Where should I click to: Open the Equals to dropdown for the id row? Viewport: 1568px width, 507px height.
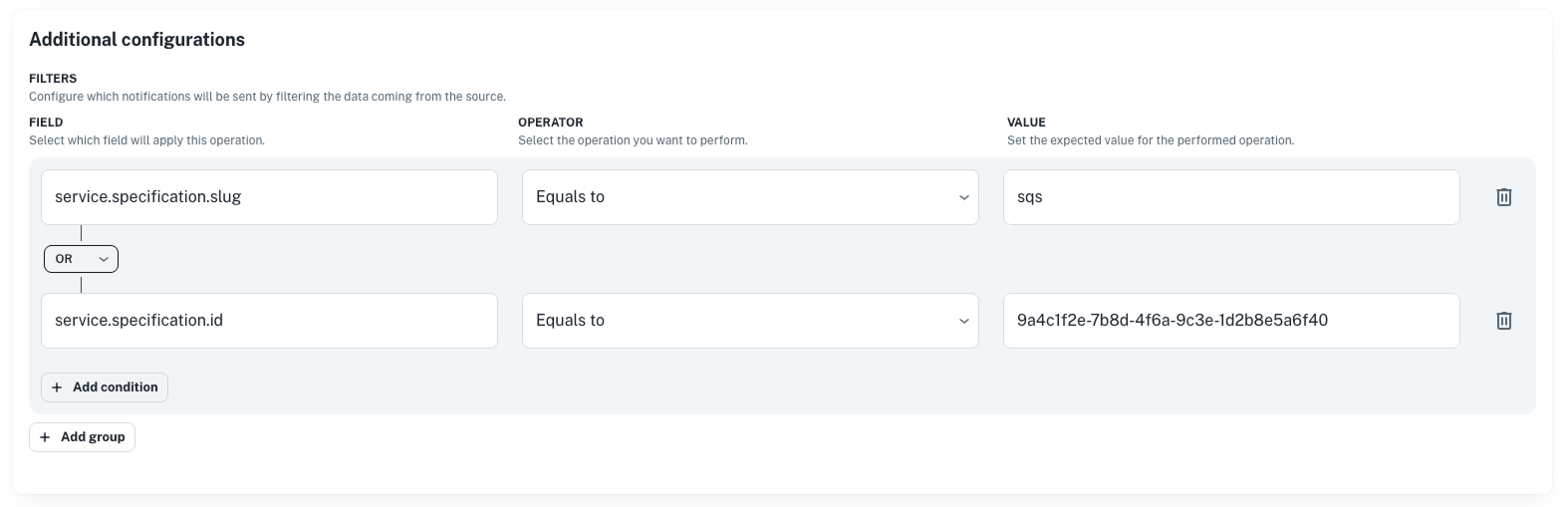click(749, 321)
